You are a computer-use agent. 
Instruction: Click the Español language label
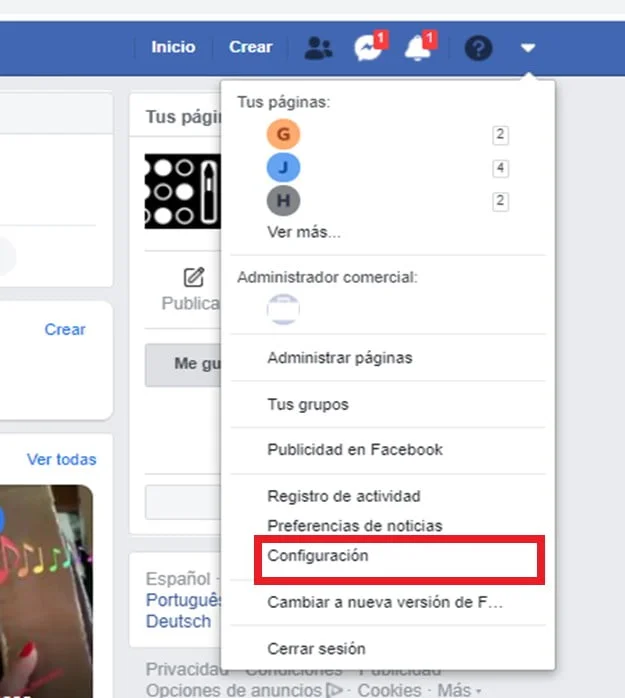point(178,579)
